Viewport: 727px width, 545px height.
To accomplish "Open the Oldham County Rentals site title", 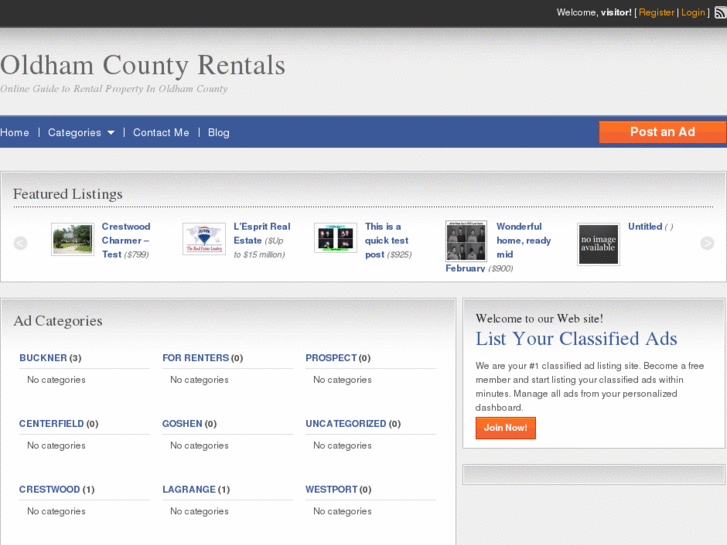I will pyautogui.click(x=143, y=65).
